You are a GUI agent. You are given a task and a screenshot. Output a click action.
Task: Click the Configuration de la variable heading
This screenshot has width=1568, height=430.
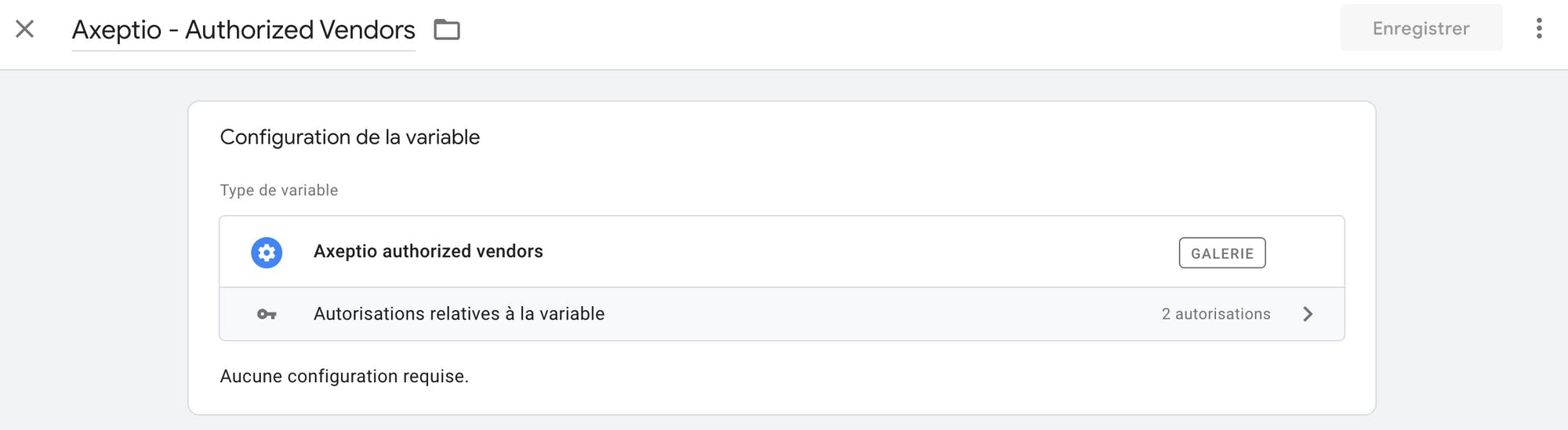[350, 137]
